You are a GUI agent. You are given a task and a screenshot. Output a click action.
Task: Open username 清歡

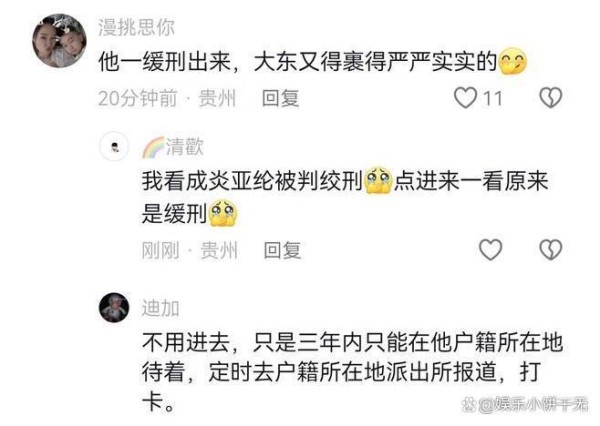click(x=184, y=147)
